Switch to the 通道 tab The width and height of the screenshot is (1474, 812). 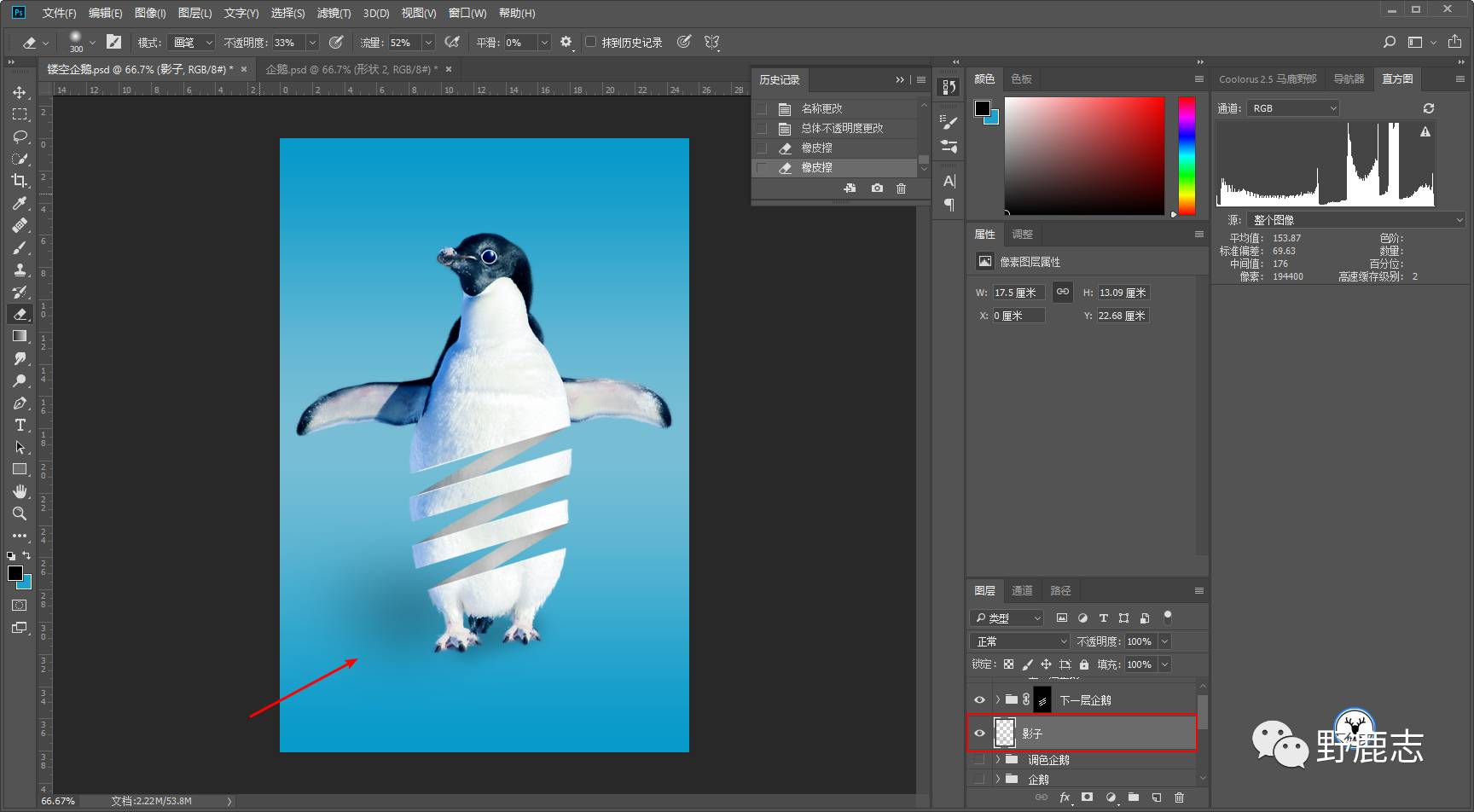coord(1021,590)
